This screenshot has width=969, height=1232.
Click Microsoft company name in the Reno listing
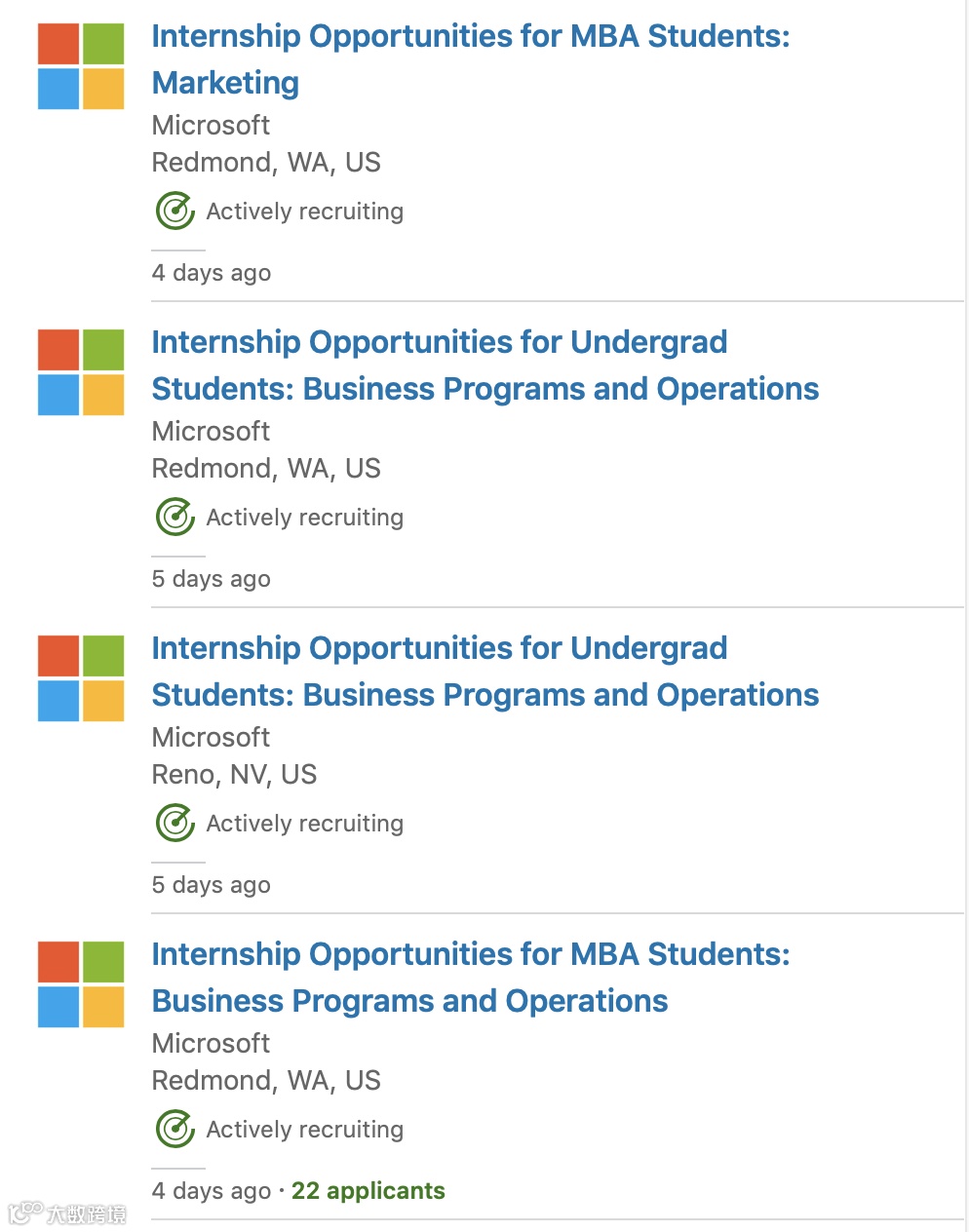[211, 737]
